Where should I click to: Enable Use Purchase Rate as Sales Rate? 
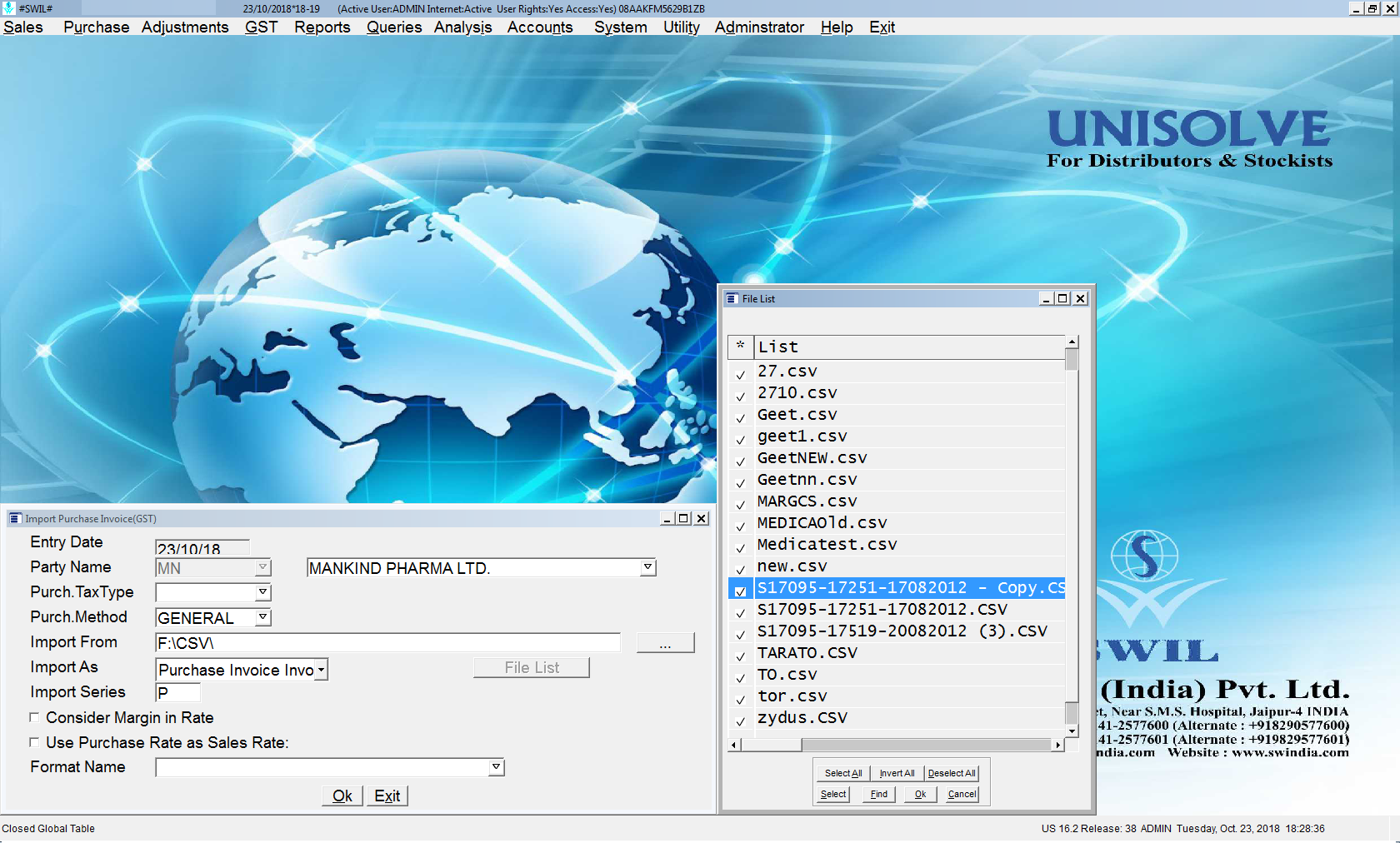(34, 742)
